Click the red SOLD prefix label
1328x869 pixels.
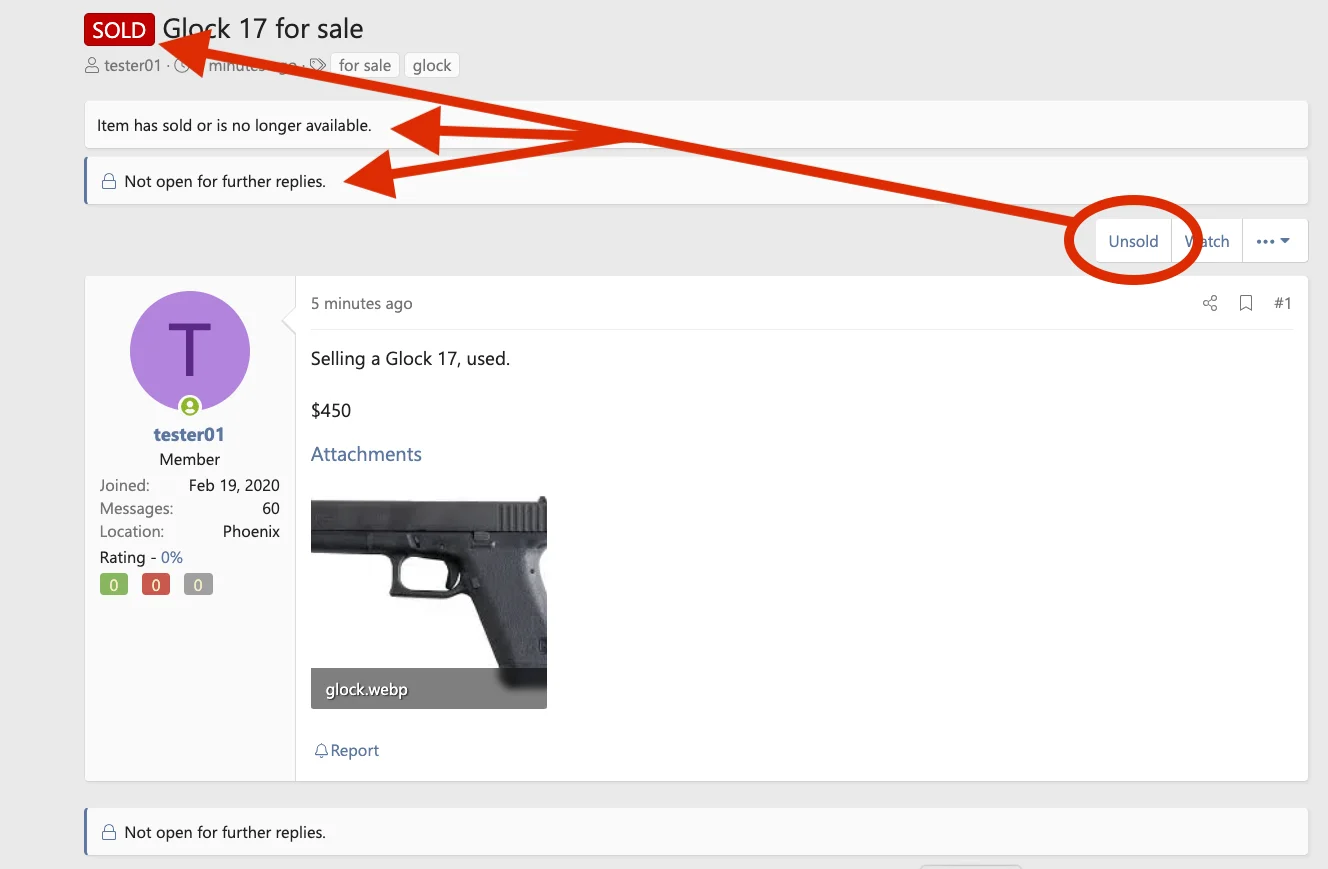[120, 30]
